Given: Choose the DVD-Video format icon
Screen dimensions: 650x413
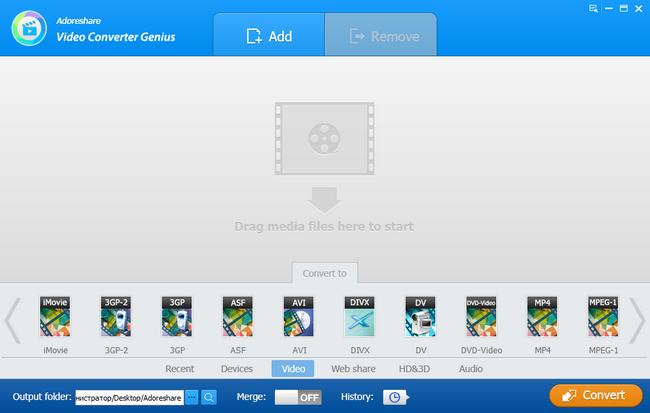Looking at the screenshot, I should tap(481, 316).
